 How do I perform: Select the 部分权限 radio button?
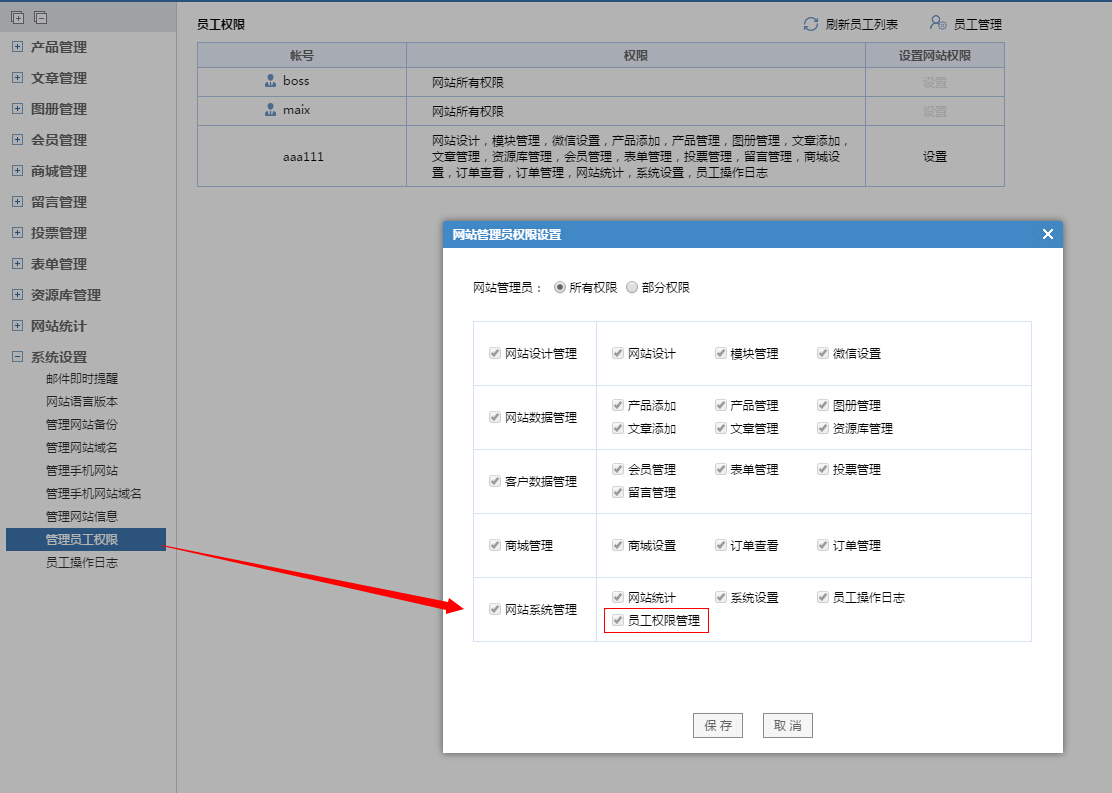click(632, 287)
